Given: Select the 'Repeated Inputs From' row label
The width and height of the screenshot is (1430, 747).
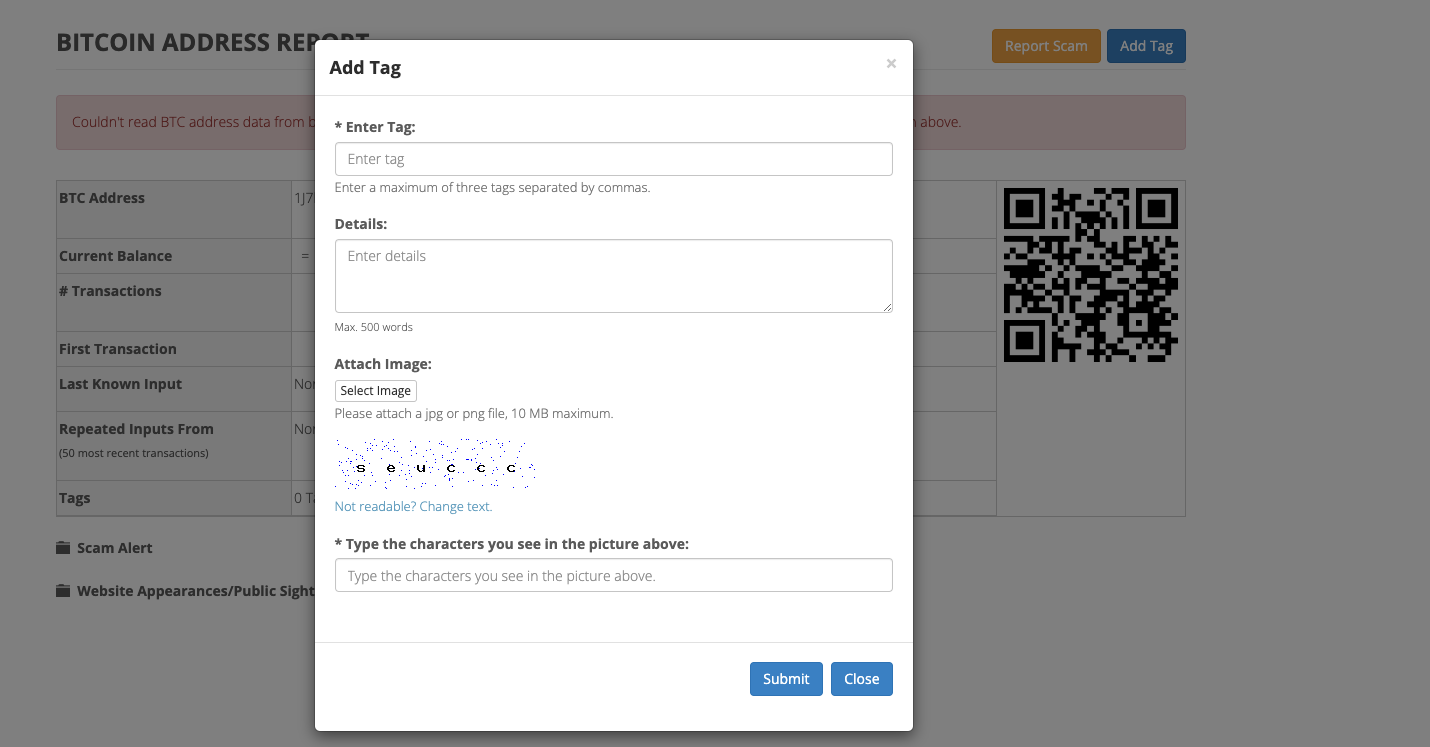Looking at the screenshot, I should 136,429.
